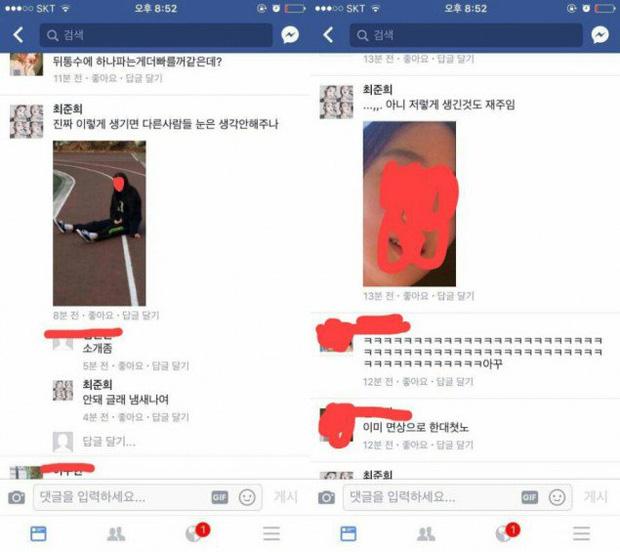The height and width of the screenshot is (552, 620).
Task: Like the 8분 전 photo comment
Action: point(100,315)
